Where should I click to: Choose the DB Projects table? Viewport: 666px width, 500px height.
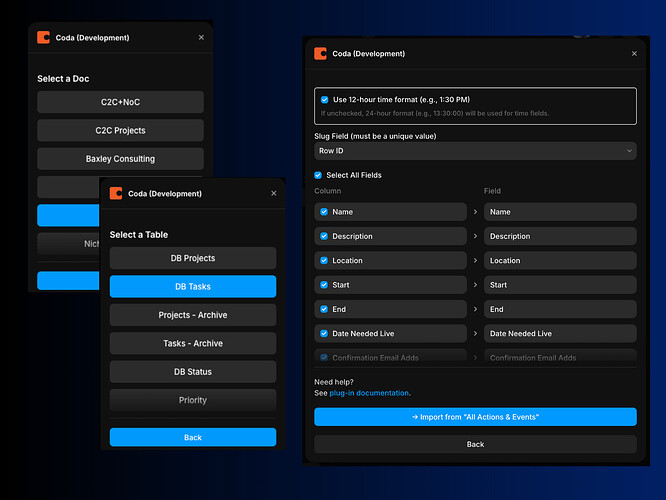[x=193, y=258]
